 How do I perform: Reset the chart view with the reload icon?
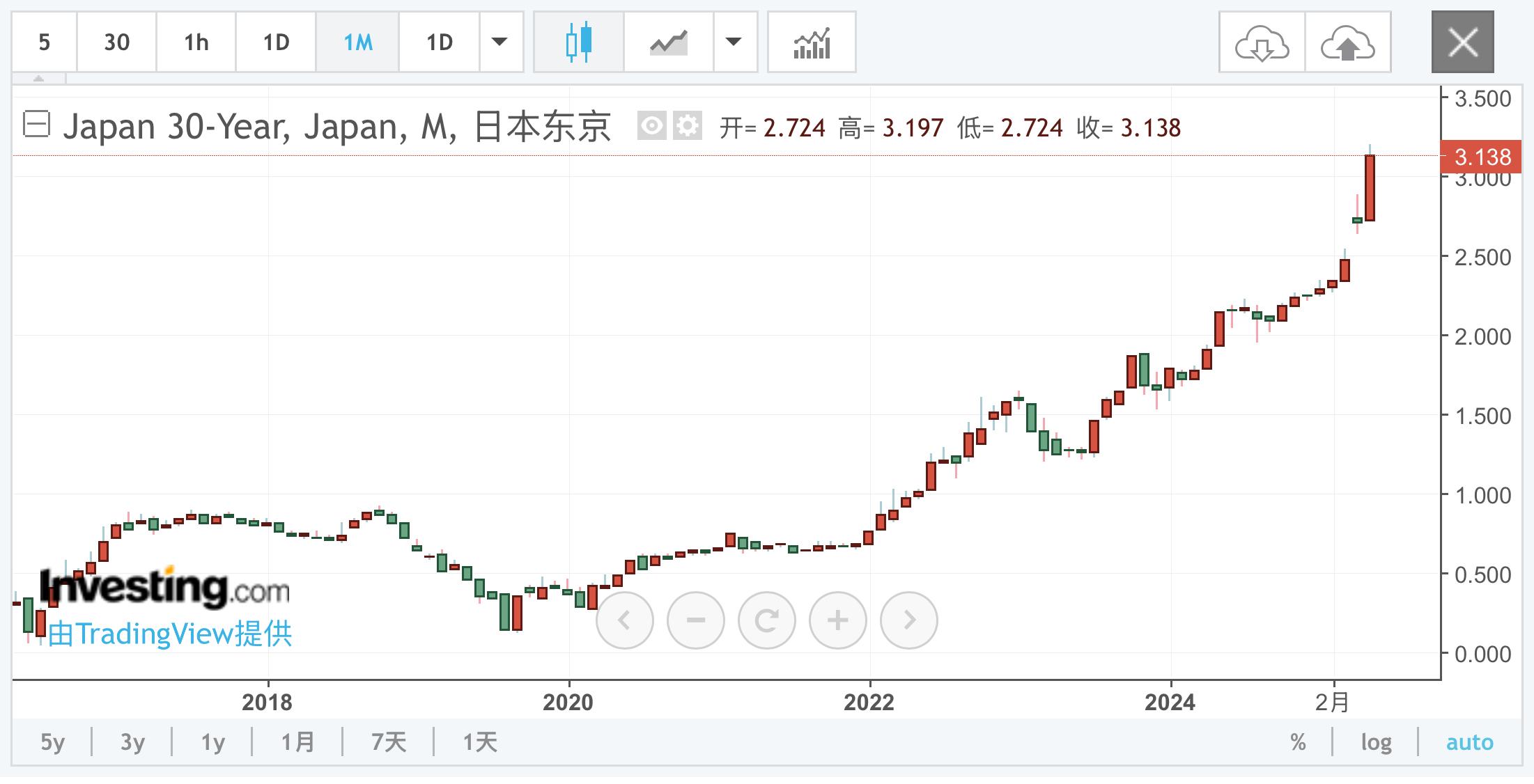pyautogui.click(x=766, y=619)
